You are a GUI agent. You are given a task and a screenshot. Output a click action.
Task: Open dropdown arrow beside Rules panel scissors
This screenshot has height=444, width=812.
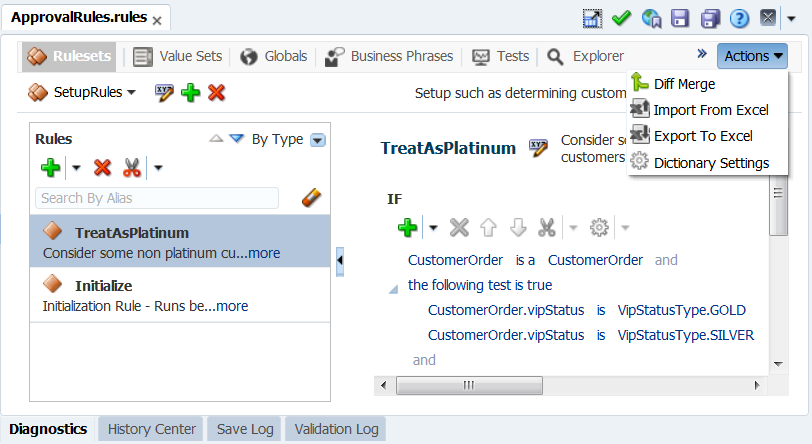coord(158,168)
